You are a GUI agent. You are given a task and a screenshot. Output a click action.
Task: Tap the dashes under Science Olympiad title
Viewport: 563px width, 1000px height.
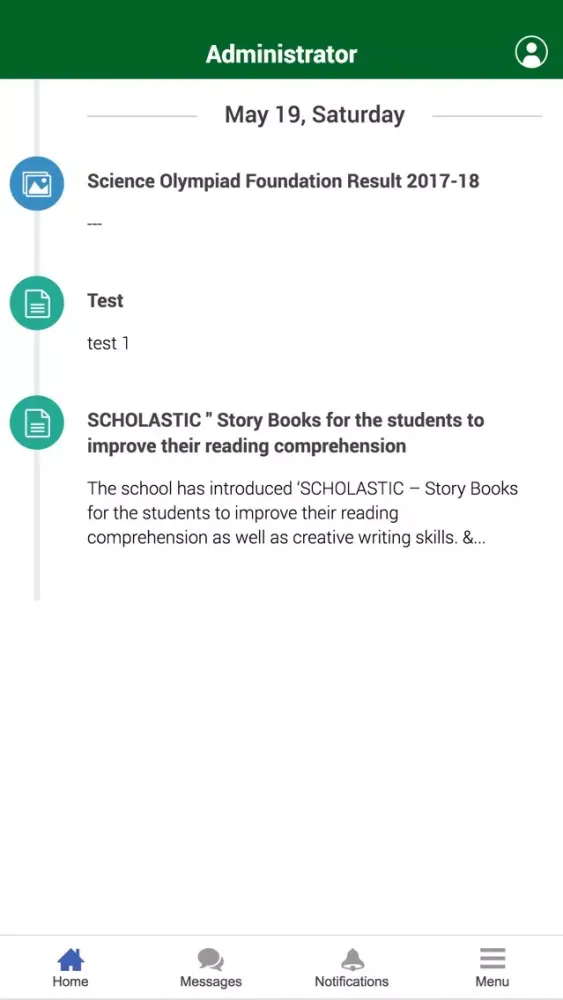click(94, 224)
